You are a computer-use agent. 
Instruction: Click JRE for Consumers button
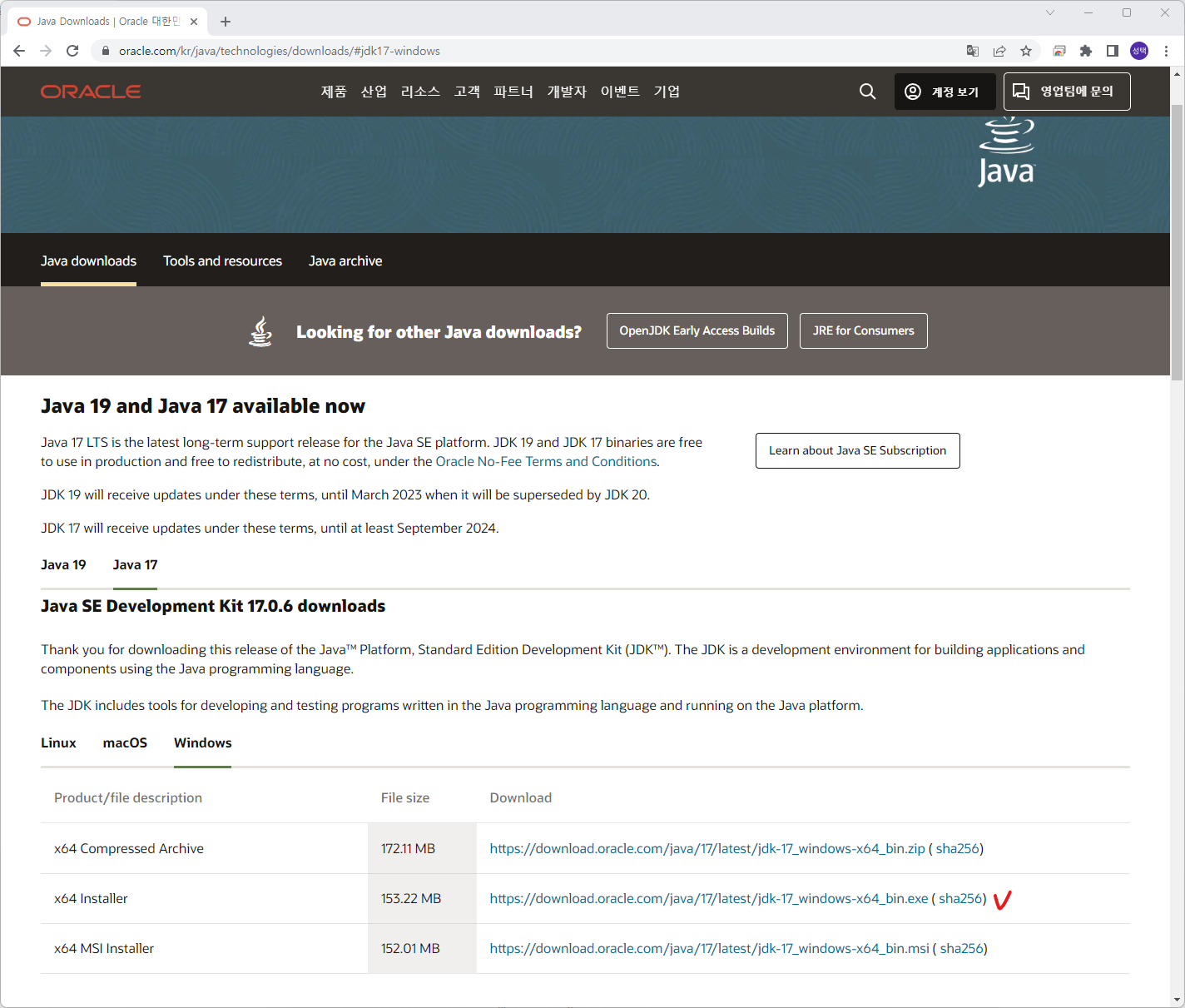click(864, 330)
